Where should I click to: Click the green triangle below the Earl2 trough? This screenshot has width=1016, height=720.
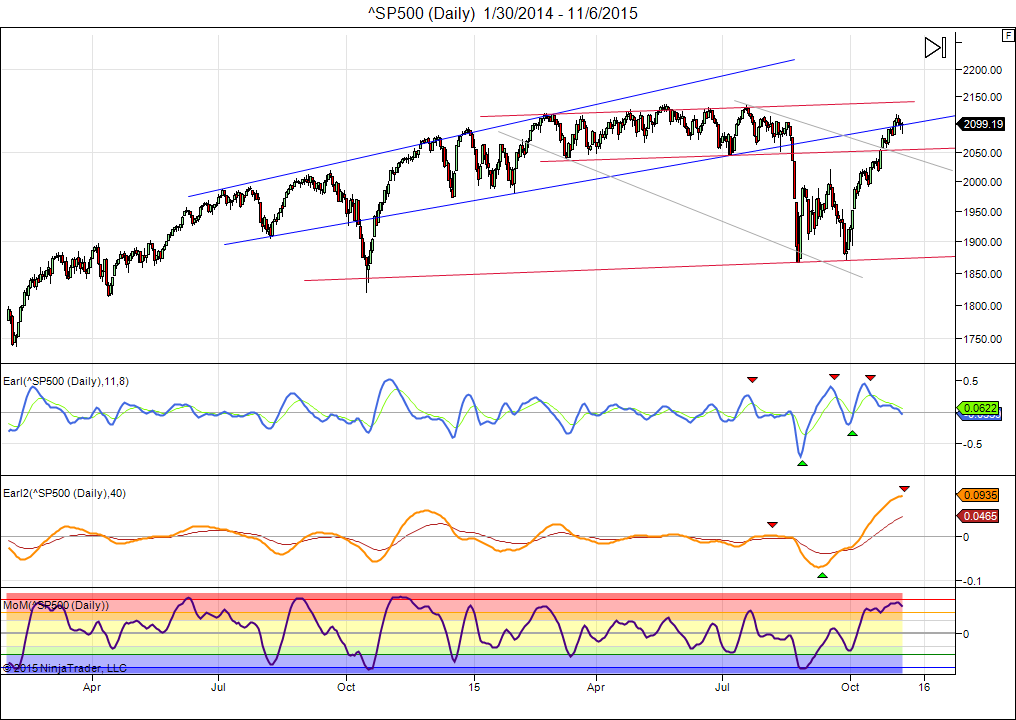(822, 574)
